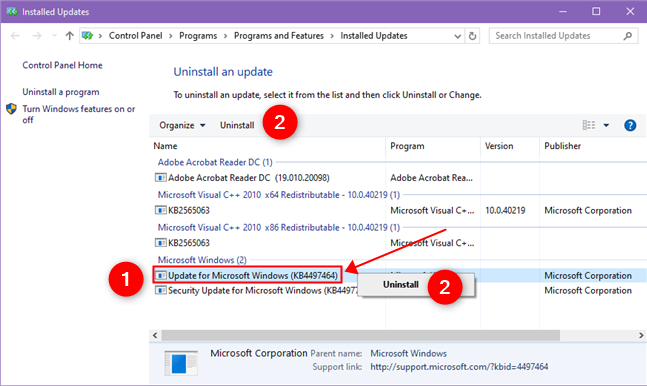Click the address bar Control Panel icon

(x=87, y=36)
